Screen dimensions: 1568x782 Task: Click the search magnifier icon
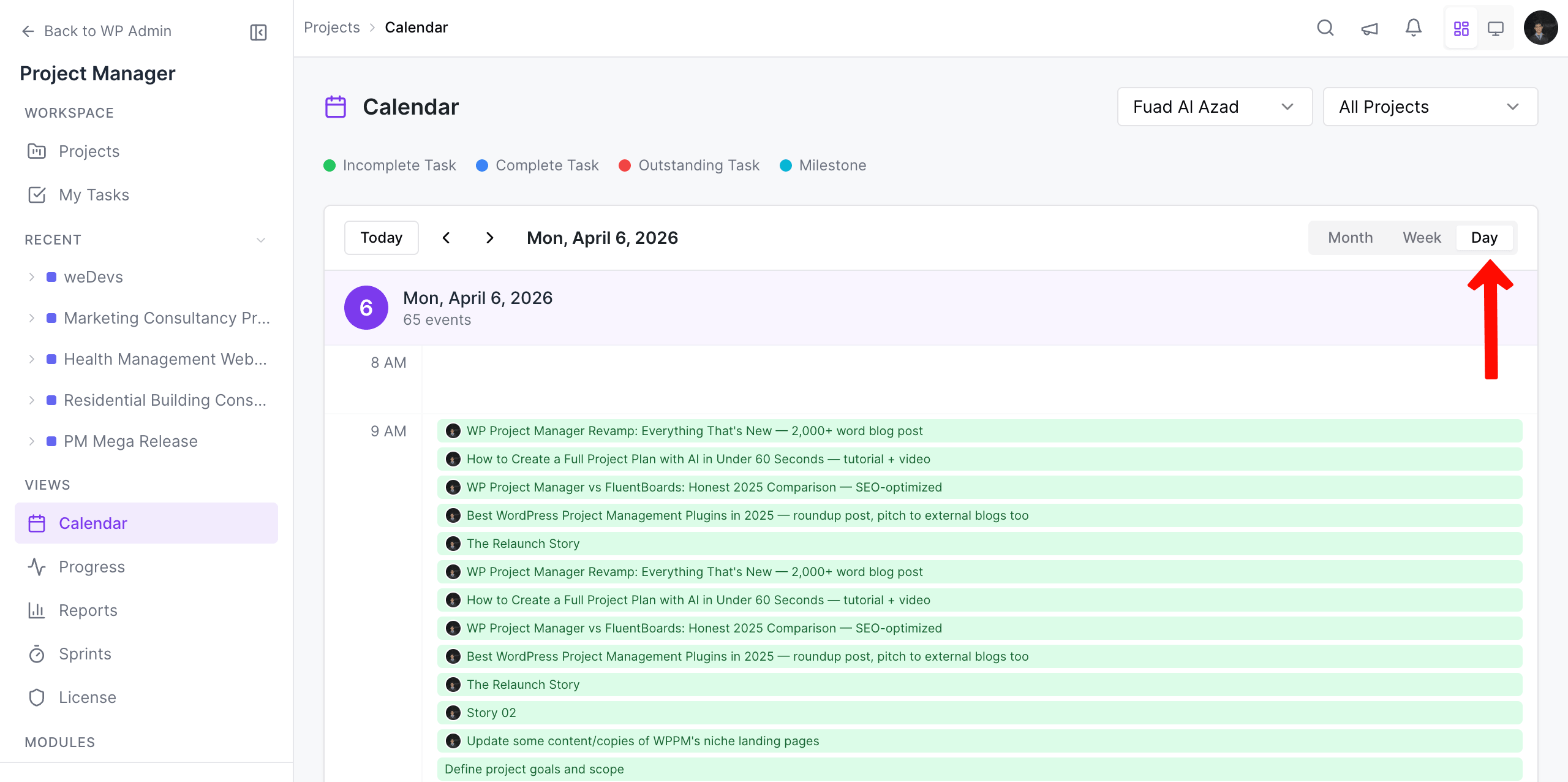pyautogui.click(x=1325, y=28)
